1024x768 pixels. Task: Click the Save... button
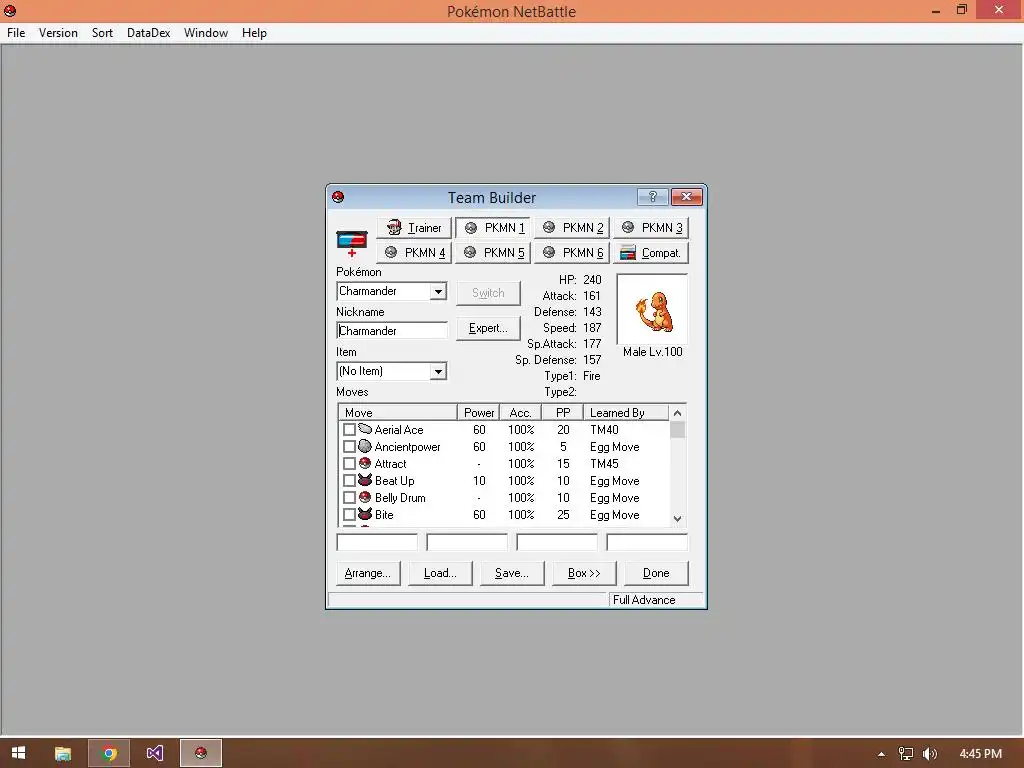[x=512, y=573]
